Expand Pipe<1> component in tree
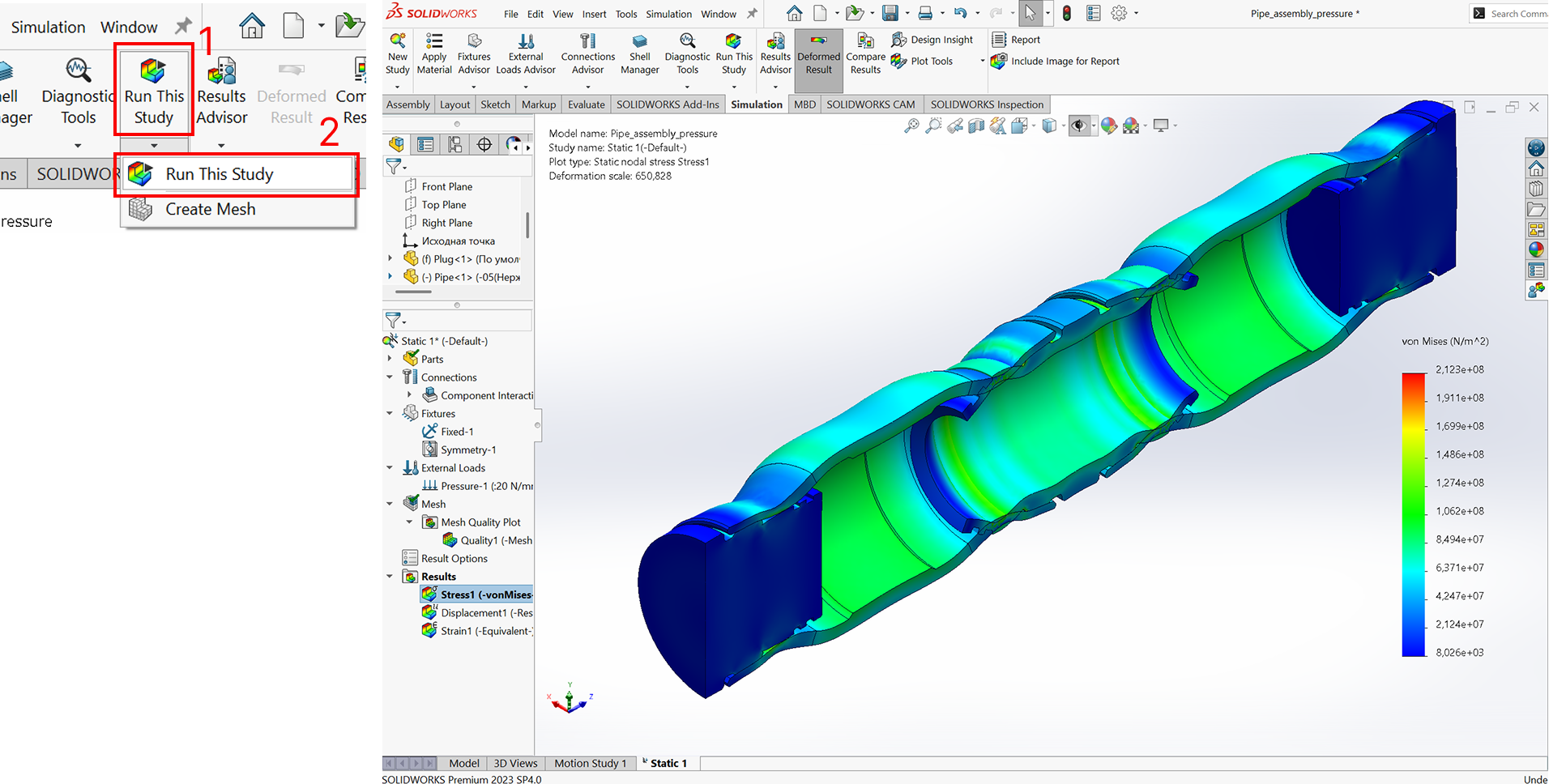Image resolution: width=1549 pixels, height=784 pixels. click(390, 277)
